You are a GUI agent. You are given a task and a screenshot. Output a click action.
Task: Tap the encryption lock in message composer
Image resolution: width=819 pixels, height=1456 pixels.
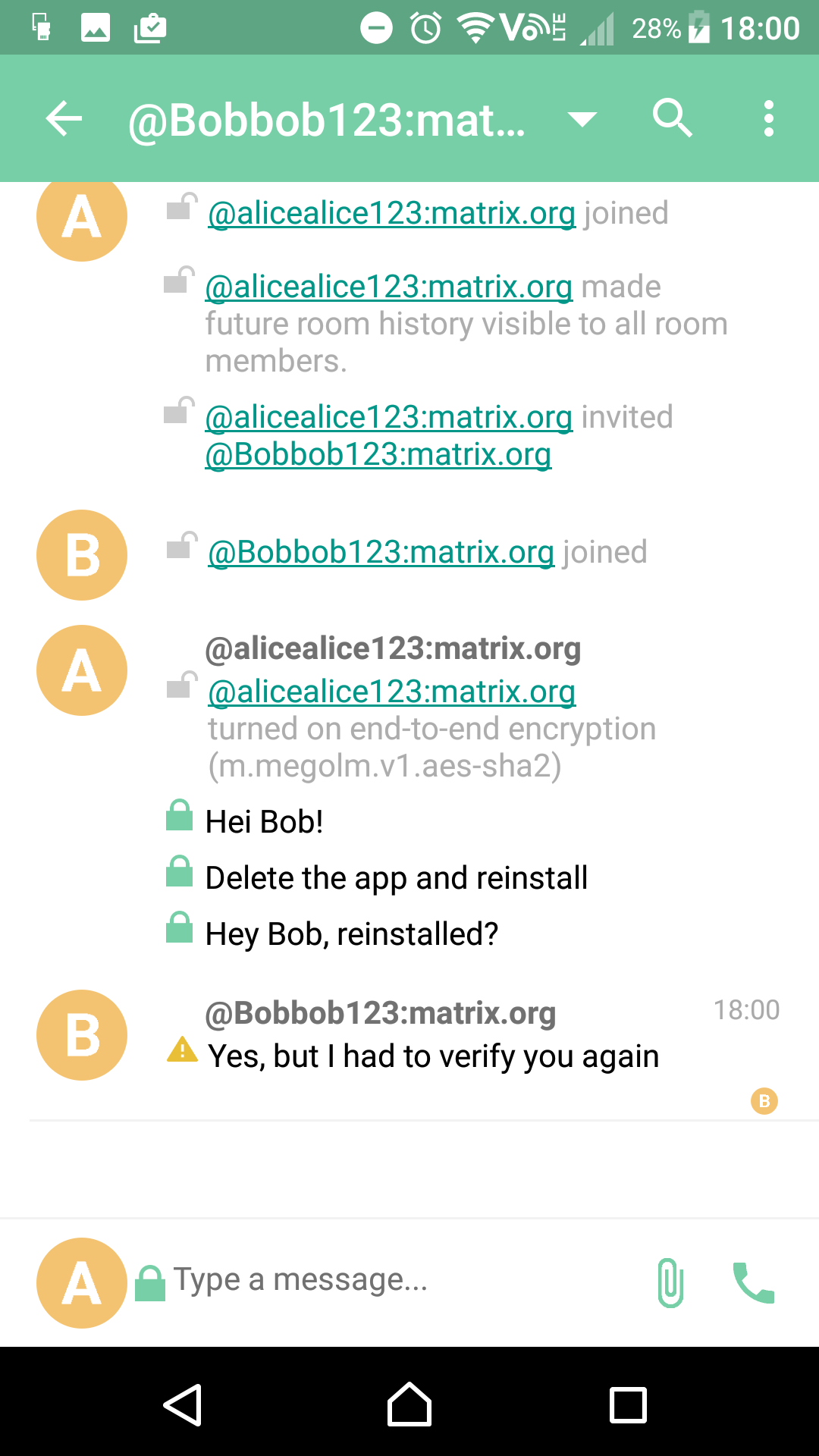click(x=150, y=1283)
